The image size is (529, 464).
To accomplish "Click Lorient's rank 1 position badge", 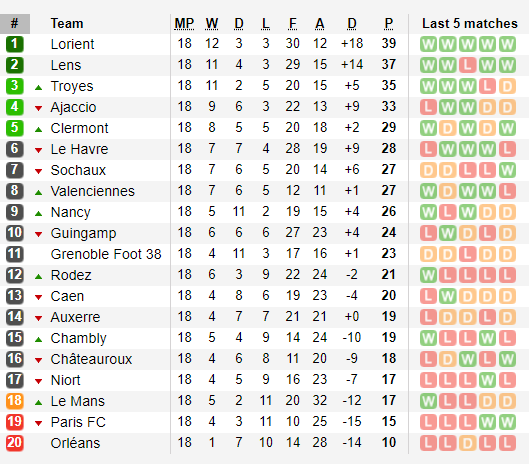I will pos(15,44).
